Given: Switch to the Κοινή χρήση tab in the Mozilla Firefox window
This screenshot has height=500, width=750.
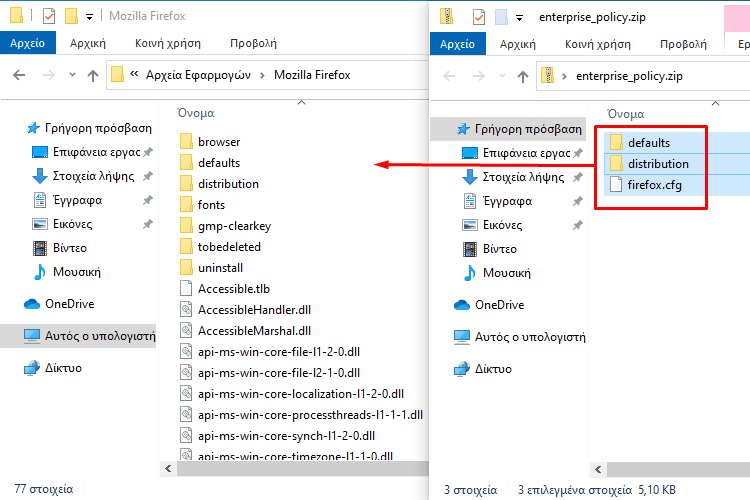Looking at the screenshot, I should point(168,43).
